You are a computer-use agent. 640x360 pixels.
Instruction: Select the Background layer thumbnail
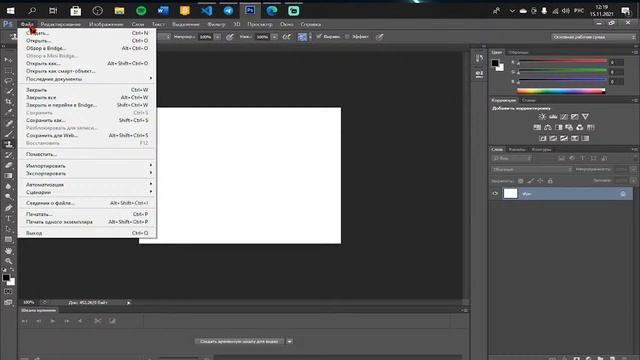point(510,193)
